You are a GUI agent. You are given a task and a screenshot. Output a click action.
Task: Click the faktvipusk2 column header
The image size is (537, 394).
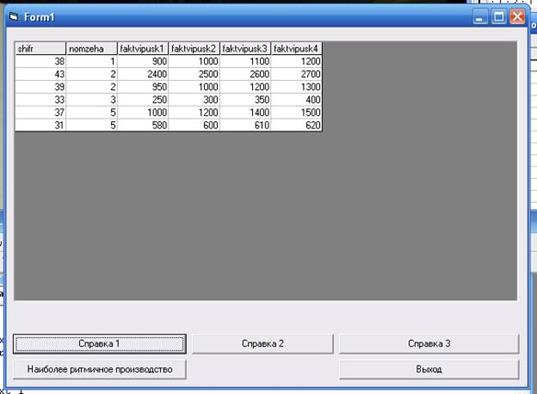point(194,49)
